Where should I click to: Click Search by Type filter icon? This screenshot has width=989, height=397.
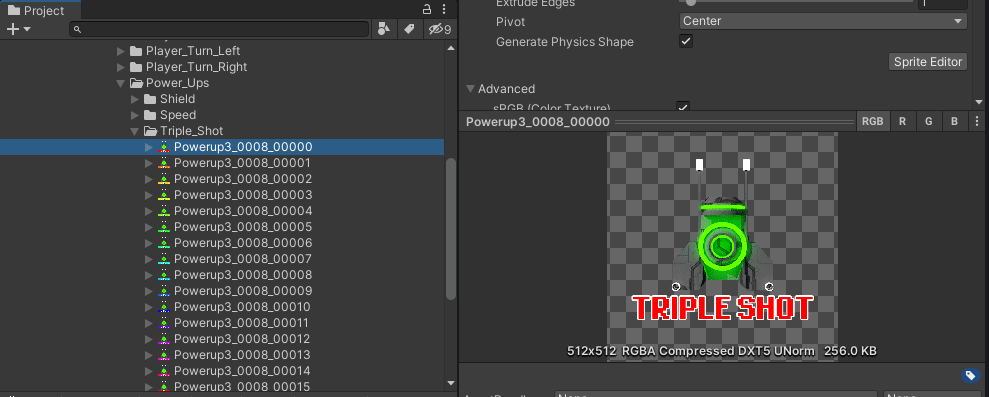tap(383, 29)
